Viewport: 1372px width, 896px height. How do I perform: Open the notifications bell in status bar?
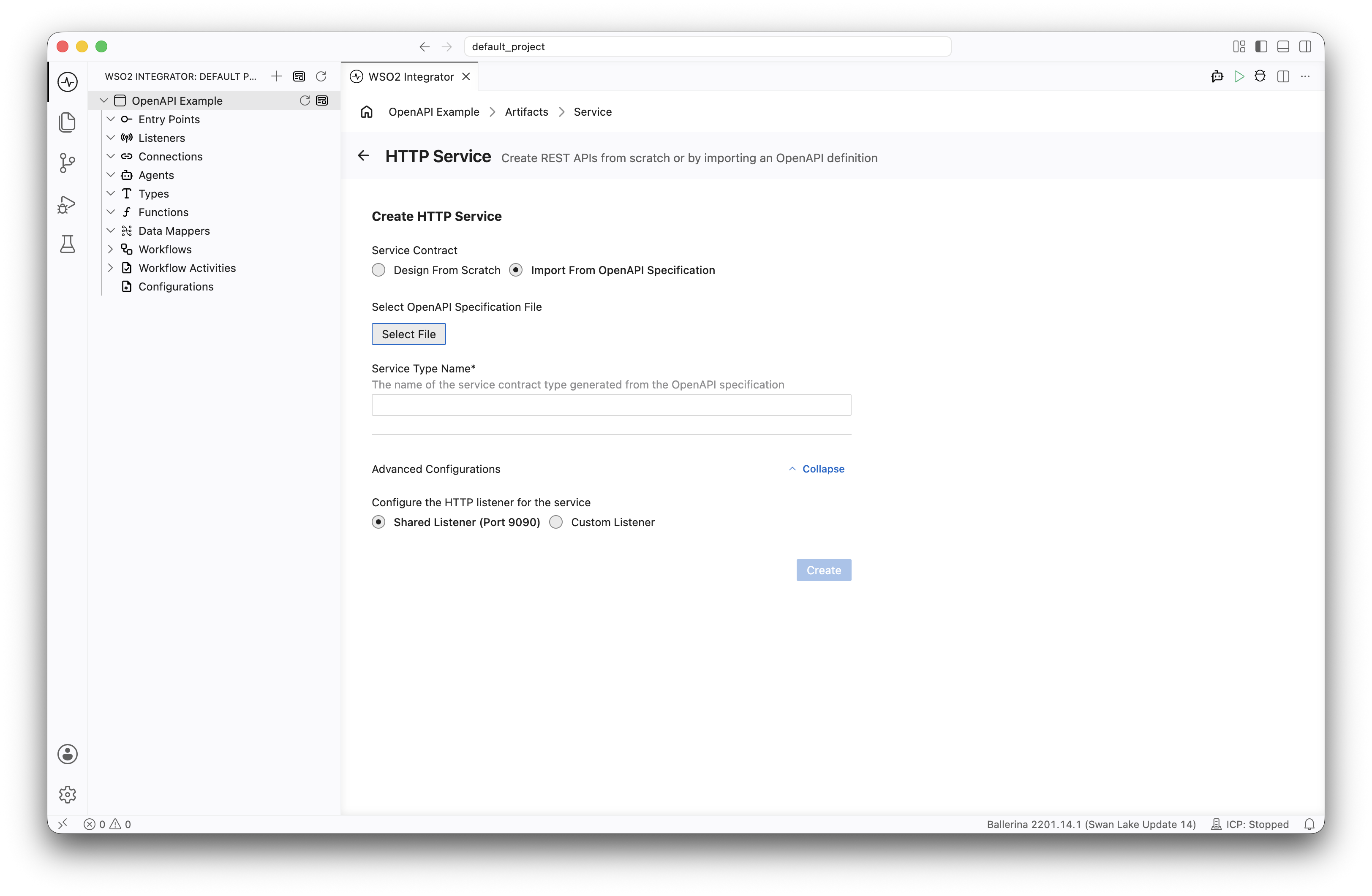coord(1309,824)
